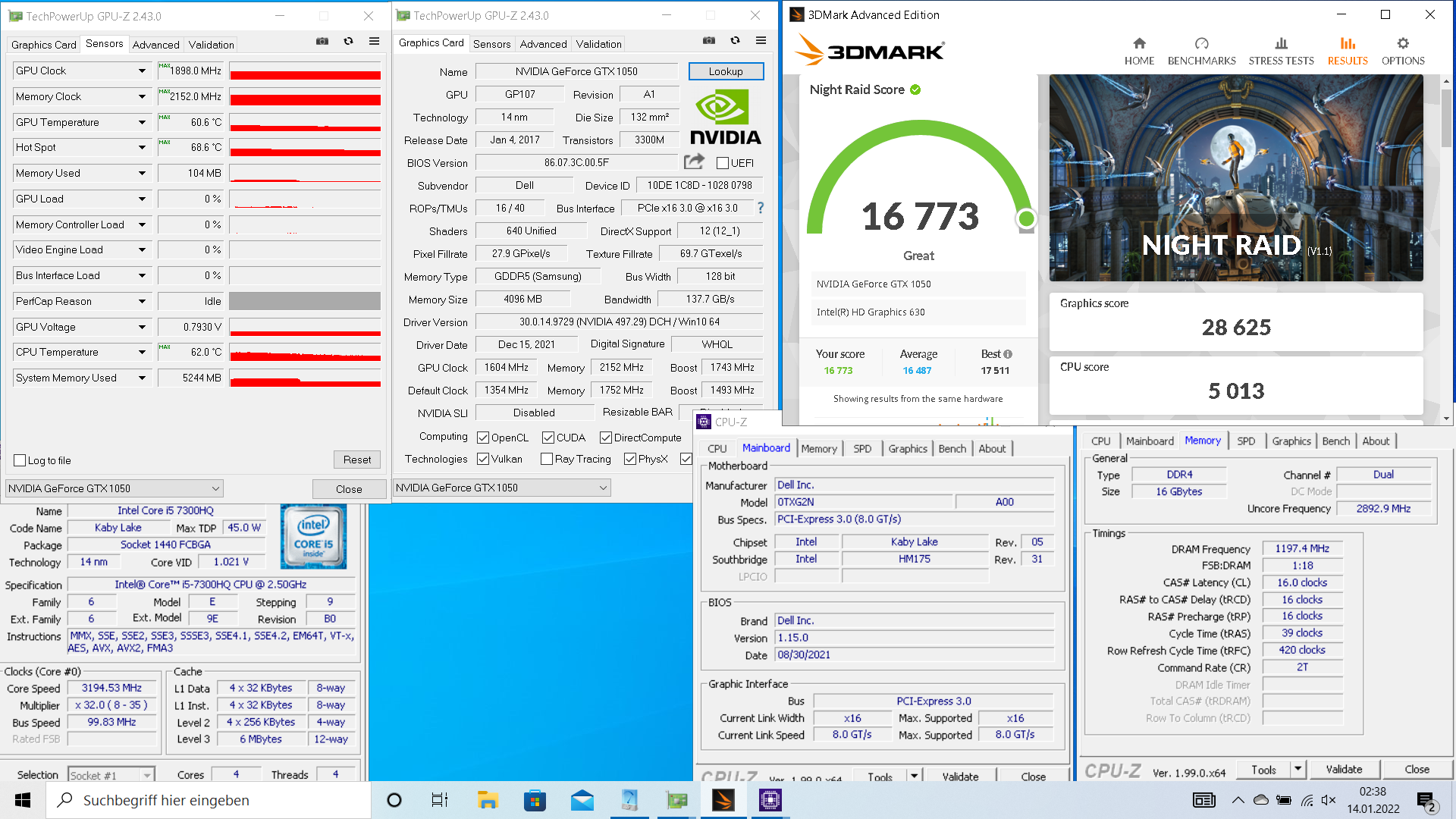Click the refresh icon in GPU-Z Graphics Card window
This screenshot has width=1456, height=819.
pyautogui.click(x=735, y=41)
